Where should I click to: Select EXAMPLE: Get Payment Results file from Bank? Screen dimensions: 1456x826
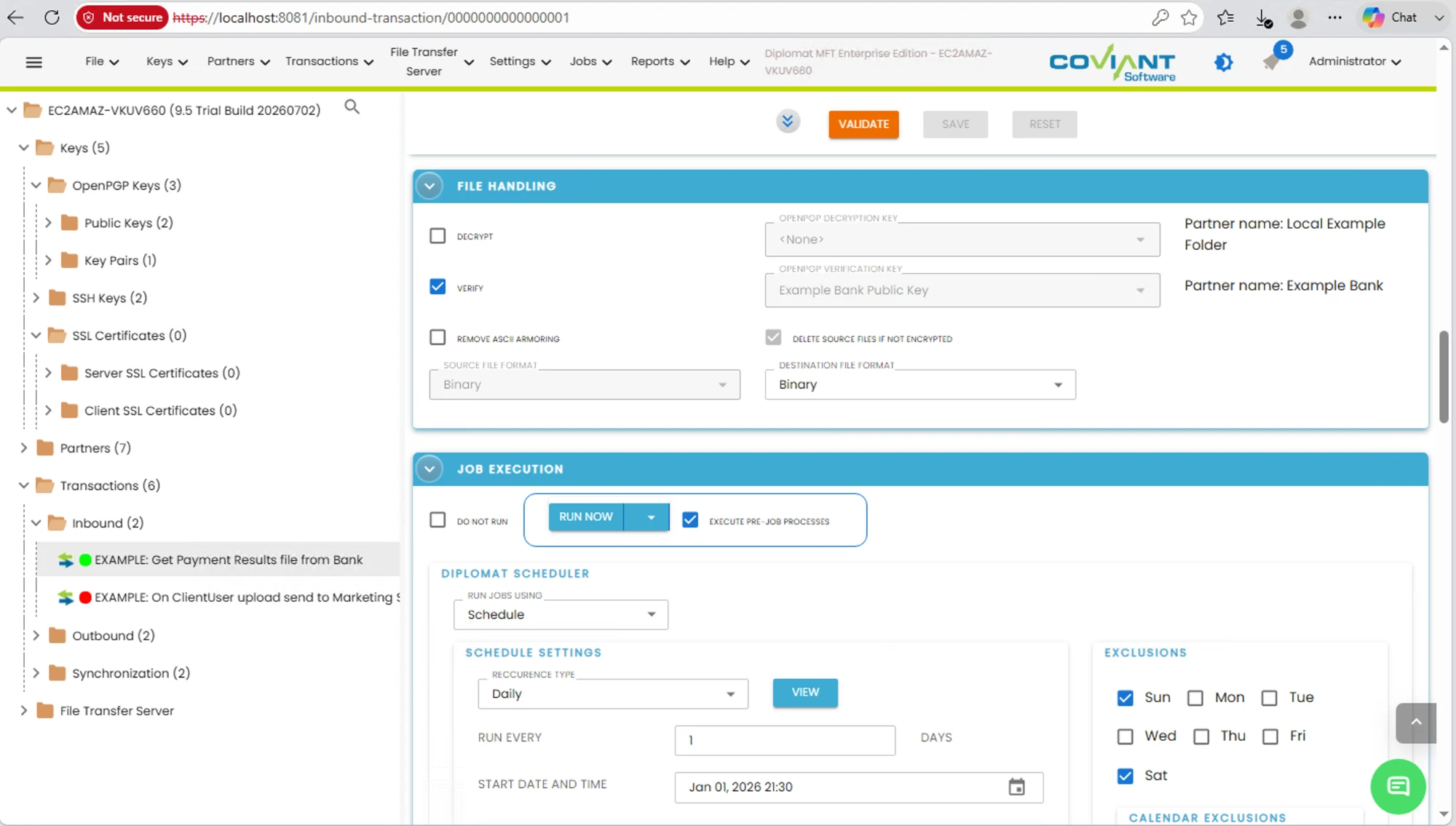(x=229, y=559)
